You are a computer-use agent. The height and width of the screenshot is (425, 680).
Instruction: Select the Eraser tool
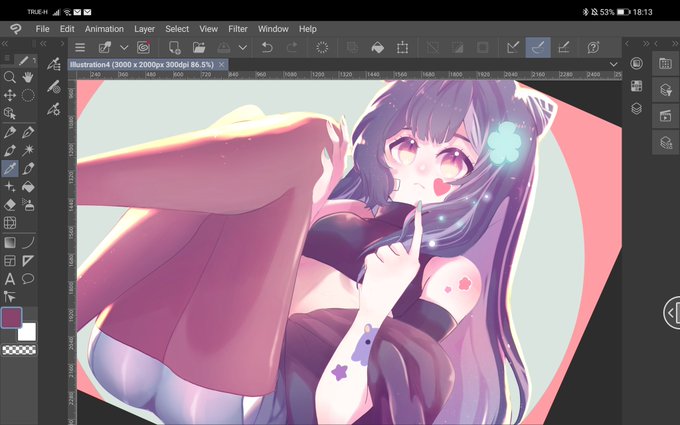pos(10,205)
